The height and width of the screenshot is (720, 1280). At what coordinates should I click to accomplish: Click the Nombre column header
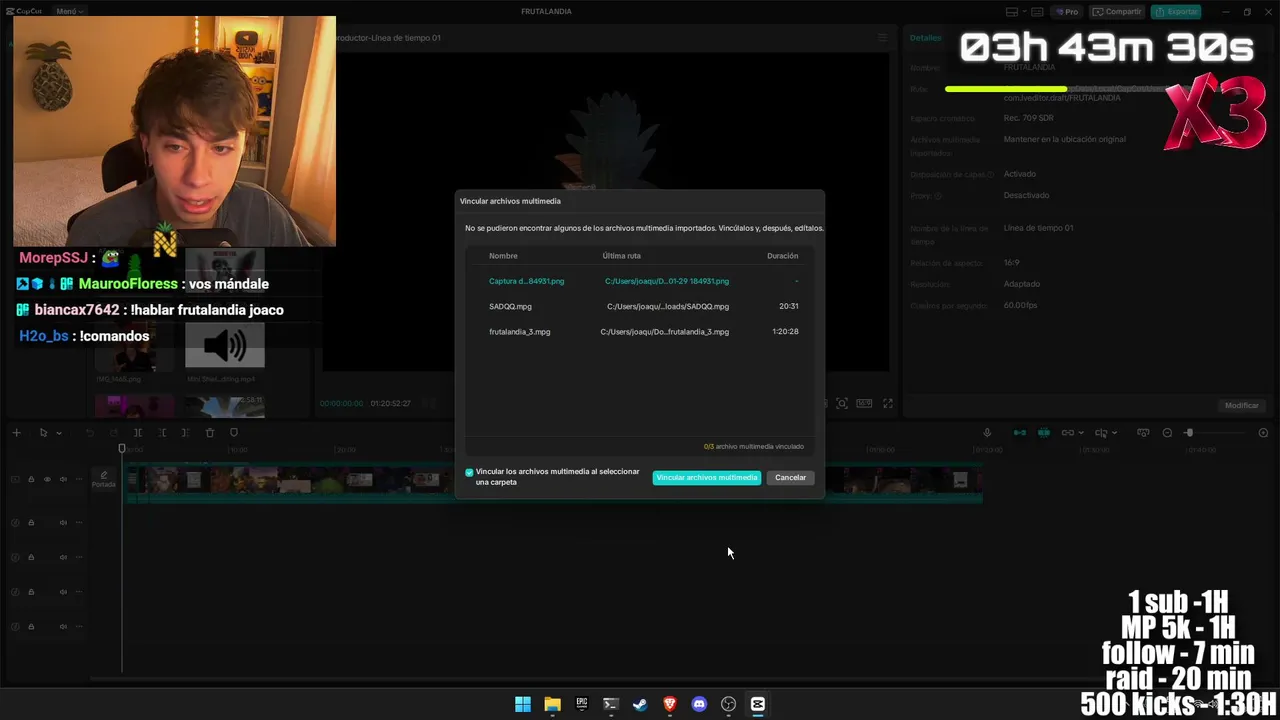click(x=503, y=256)
